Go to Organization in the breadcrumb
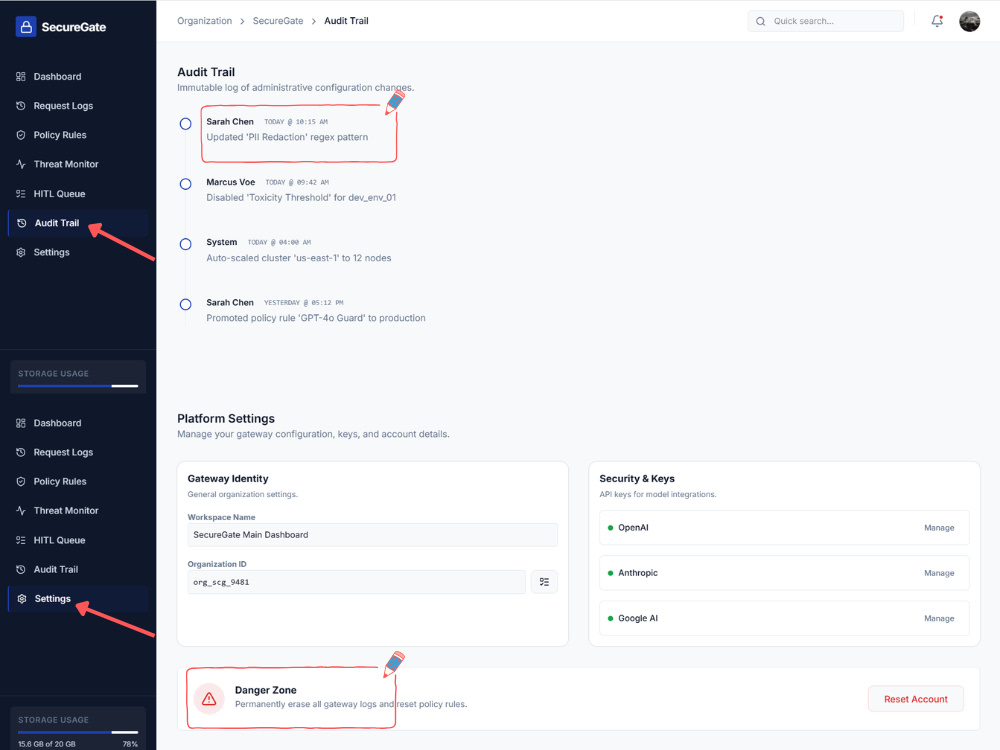 click(205, 21)
